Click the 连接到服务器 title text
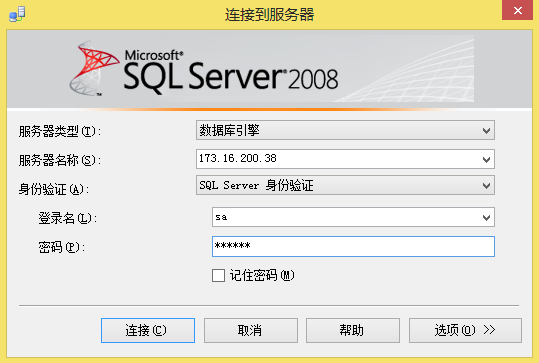 click(x=270, y=14)
